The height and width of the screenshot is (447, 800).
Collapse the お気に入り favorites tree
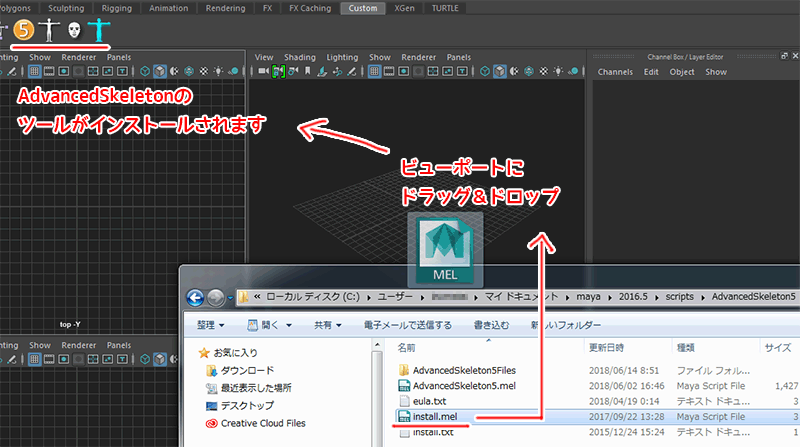point(193,352)
